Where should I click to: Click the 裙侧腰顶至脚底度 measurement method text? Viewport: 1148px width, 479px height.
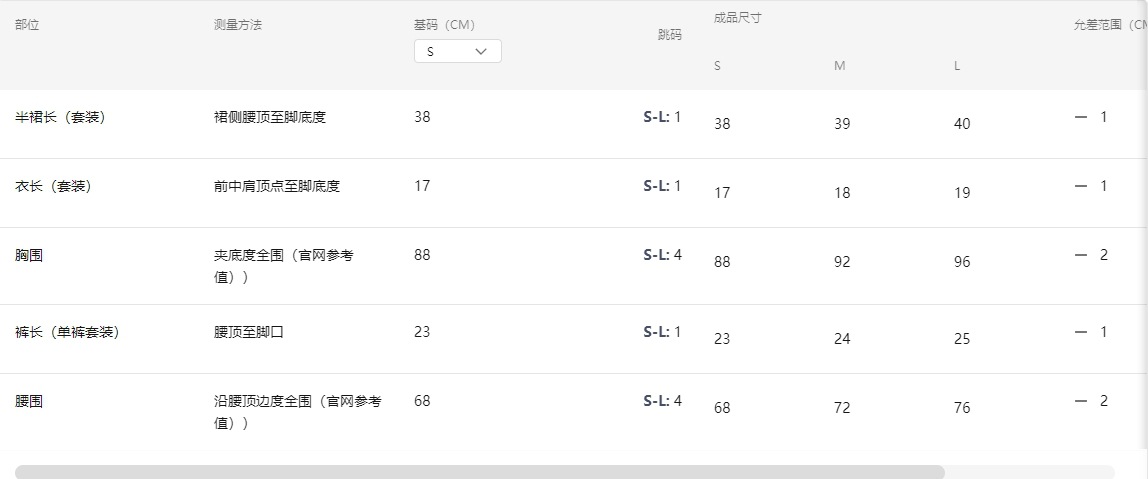coord(270,117)
